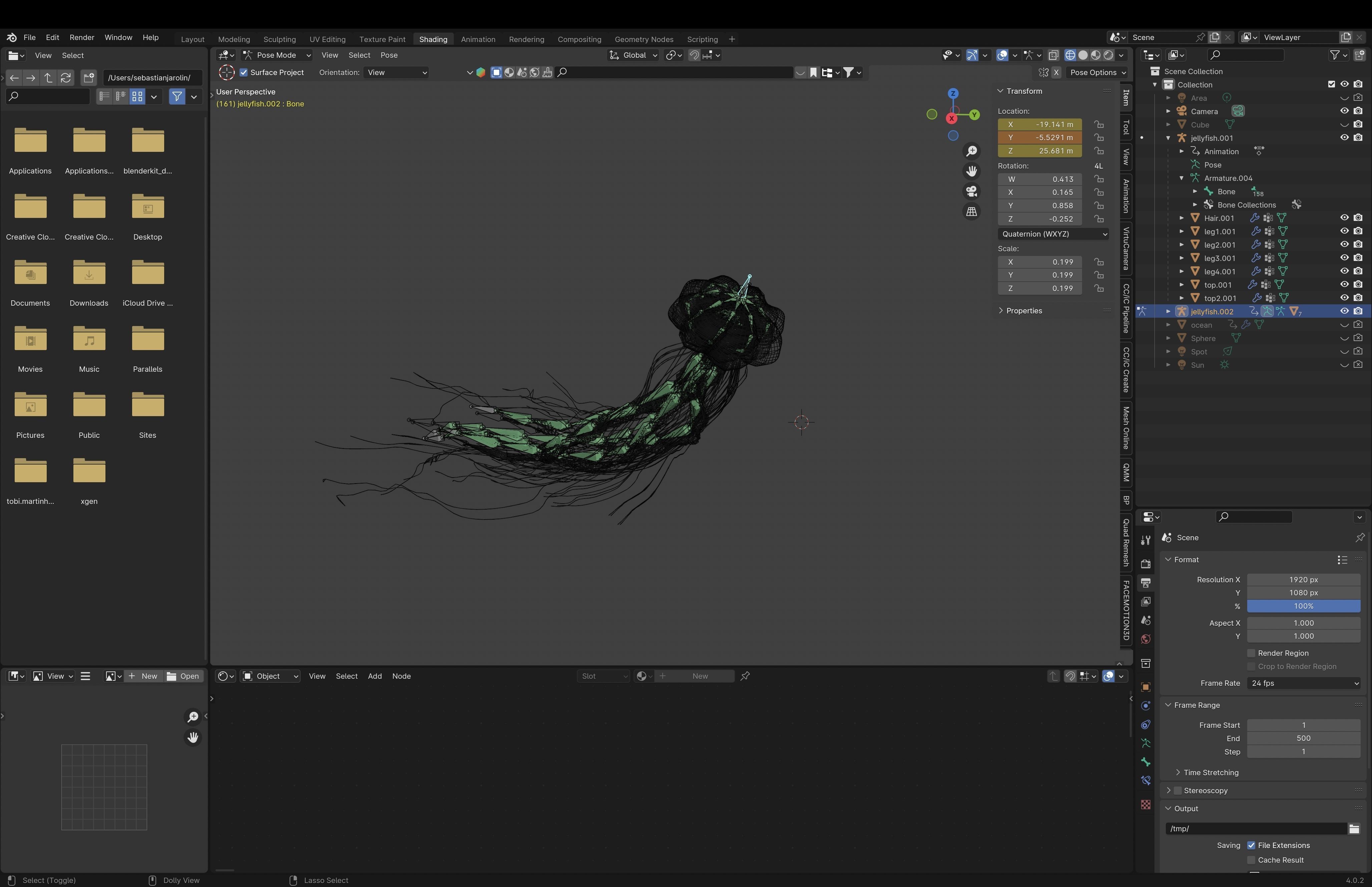
Task: Open the node editor Object type dropdown
Action: point(271,676)
